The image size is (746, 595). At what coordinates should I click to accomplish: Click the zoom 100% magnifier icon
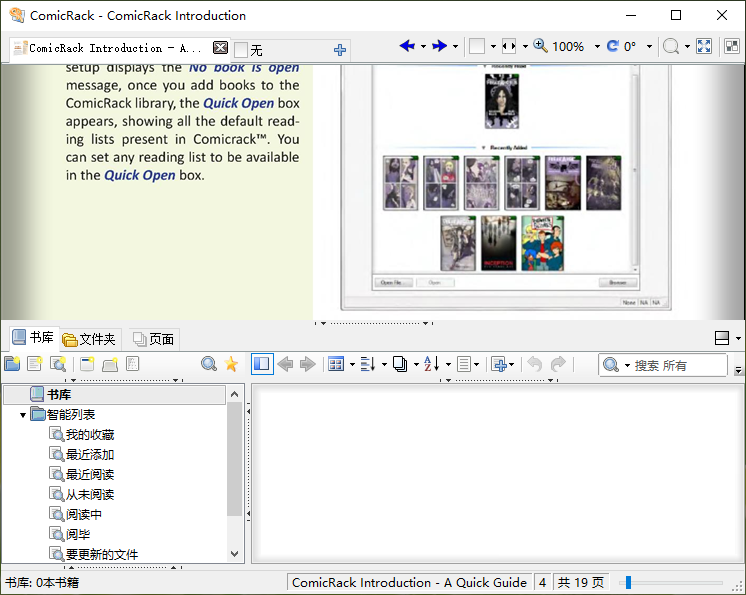pos(540,46)
